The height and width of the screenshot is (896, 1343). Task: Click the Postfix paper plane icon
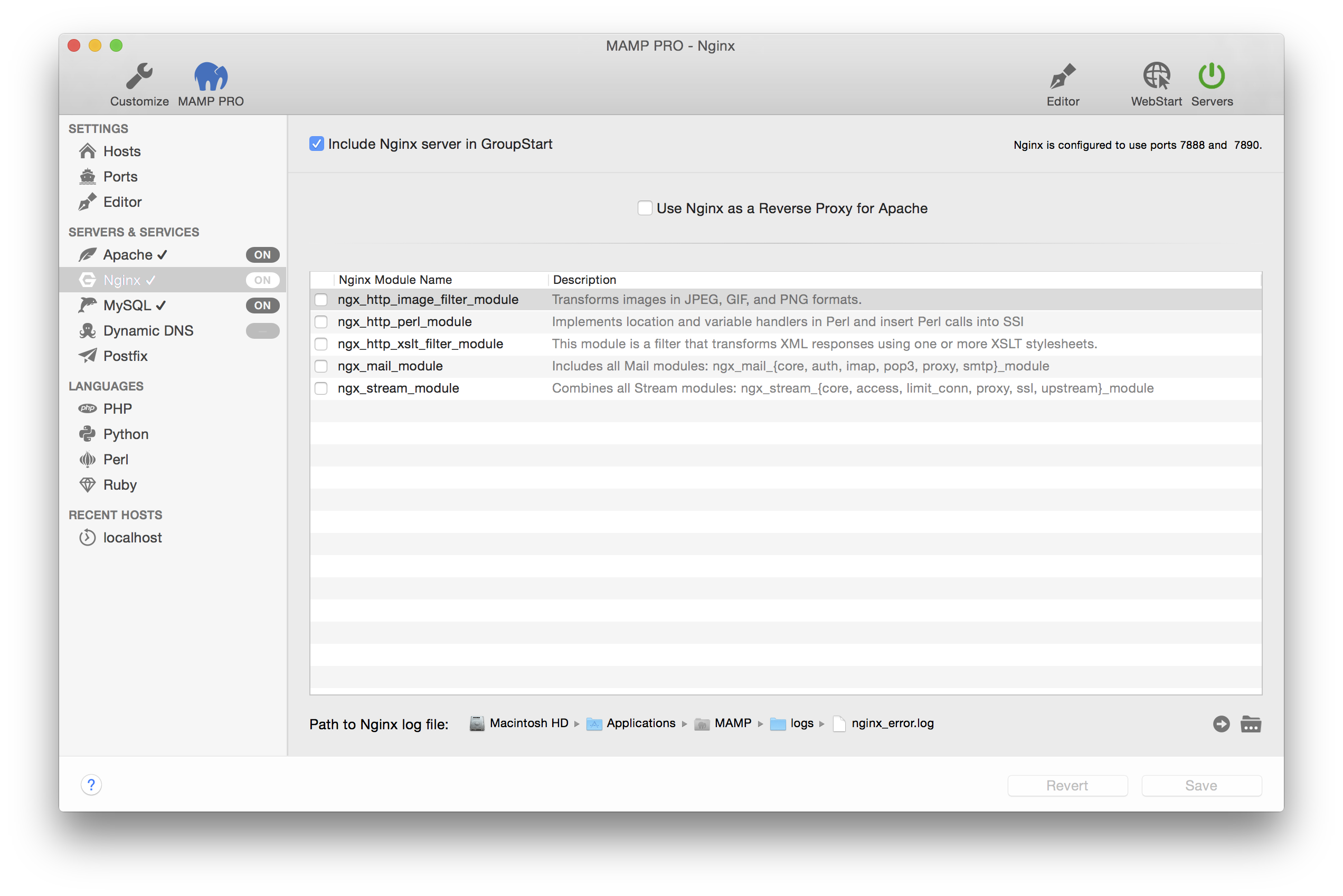tap(88, 356)
